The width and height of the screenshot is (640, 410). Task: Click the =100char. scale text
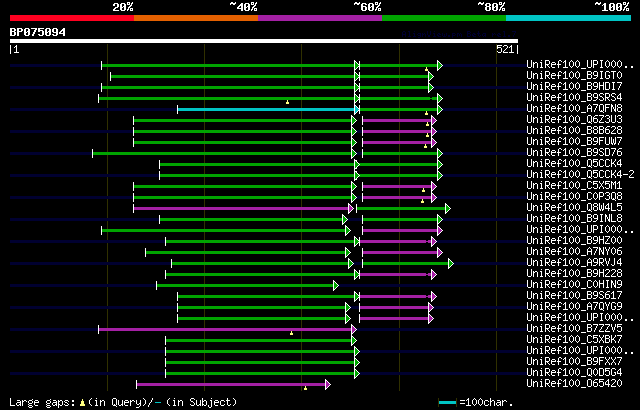click(486, 403)
